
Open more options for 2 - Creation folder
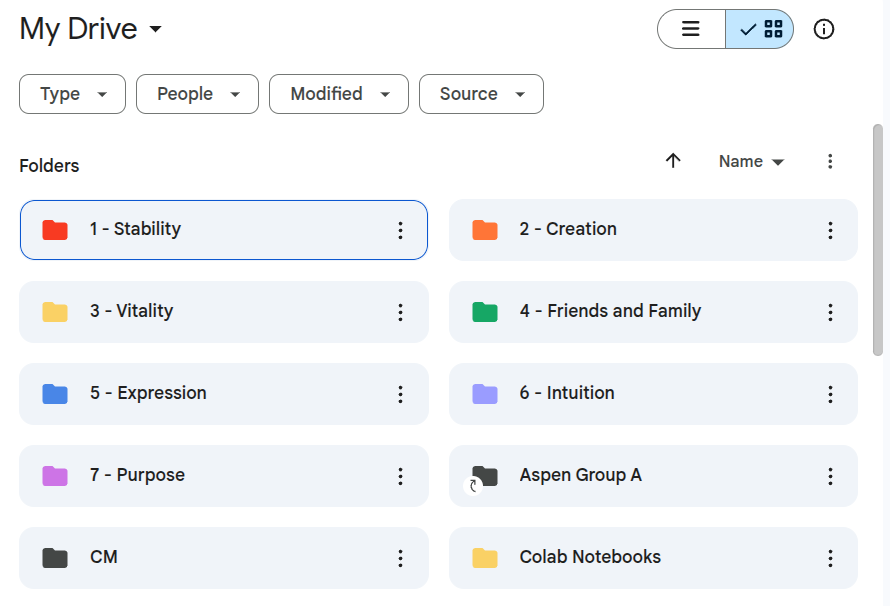pyautogui.click(x=830, y=230)
